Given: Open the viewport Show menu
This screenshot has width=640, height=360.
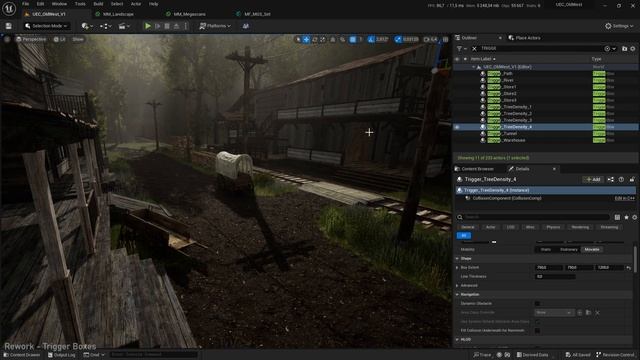Looking at the screenshot, I should (78, 39).
